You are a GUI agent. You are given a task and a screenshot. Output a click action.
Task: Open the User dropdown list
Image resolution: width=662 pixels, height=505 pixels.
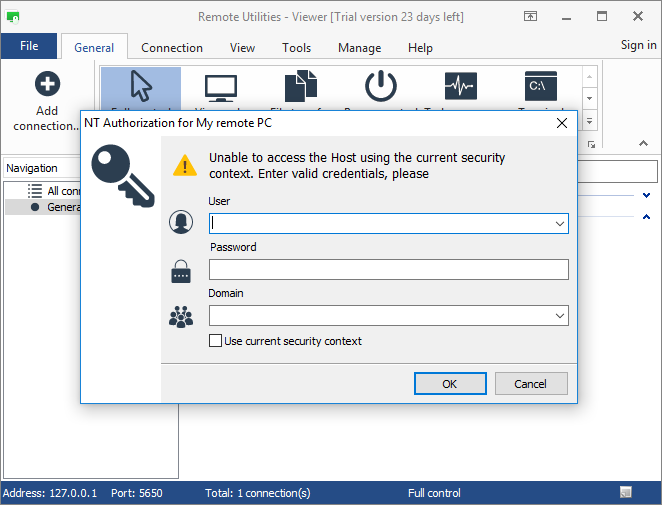tap(560, 224)
